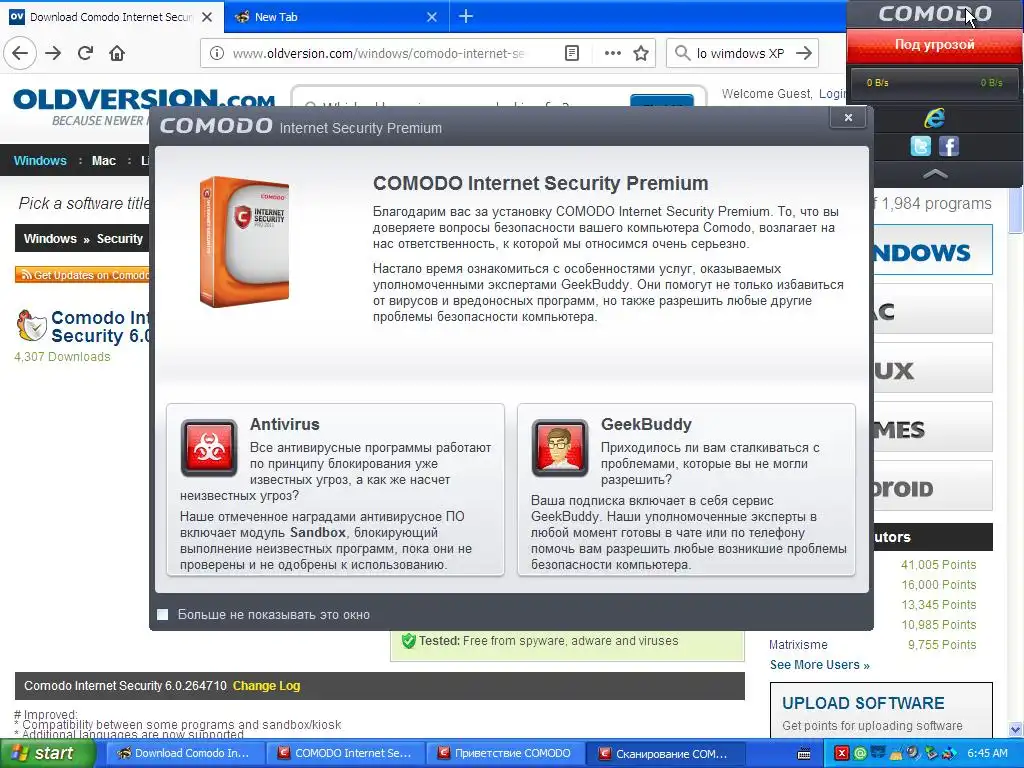Click the '9,755 Points' entry

[942, 645]
